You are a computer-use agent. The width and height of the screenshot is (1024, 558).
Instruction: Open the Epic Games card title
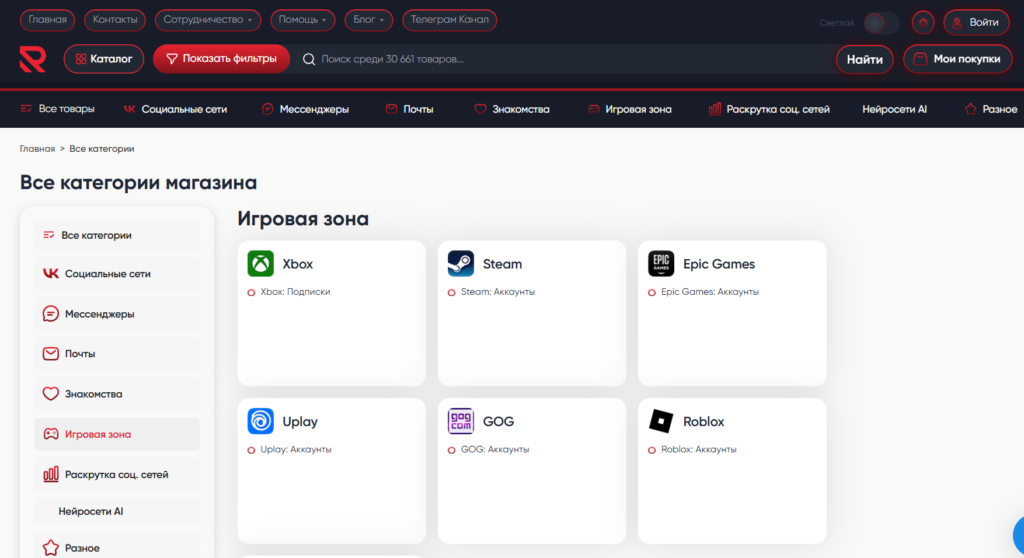pyautogui.click(x=719, y=264)
